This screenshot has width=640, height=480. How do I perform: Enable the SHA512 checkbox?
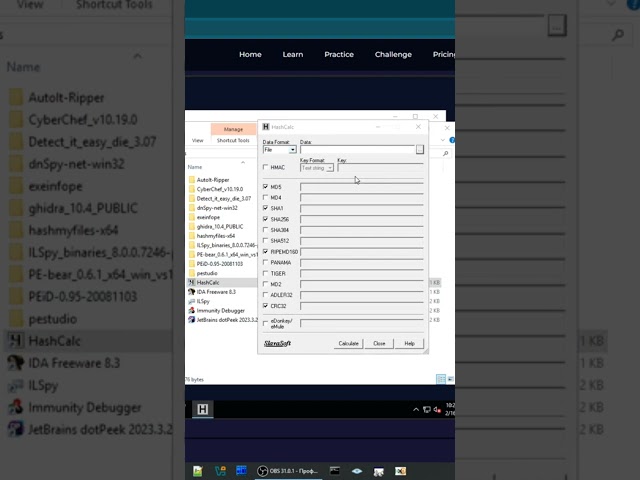pos(266,241)
